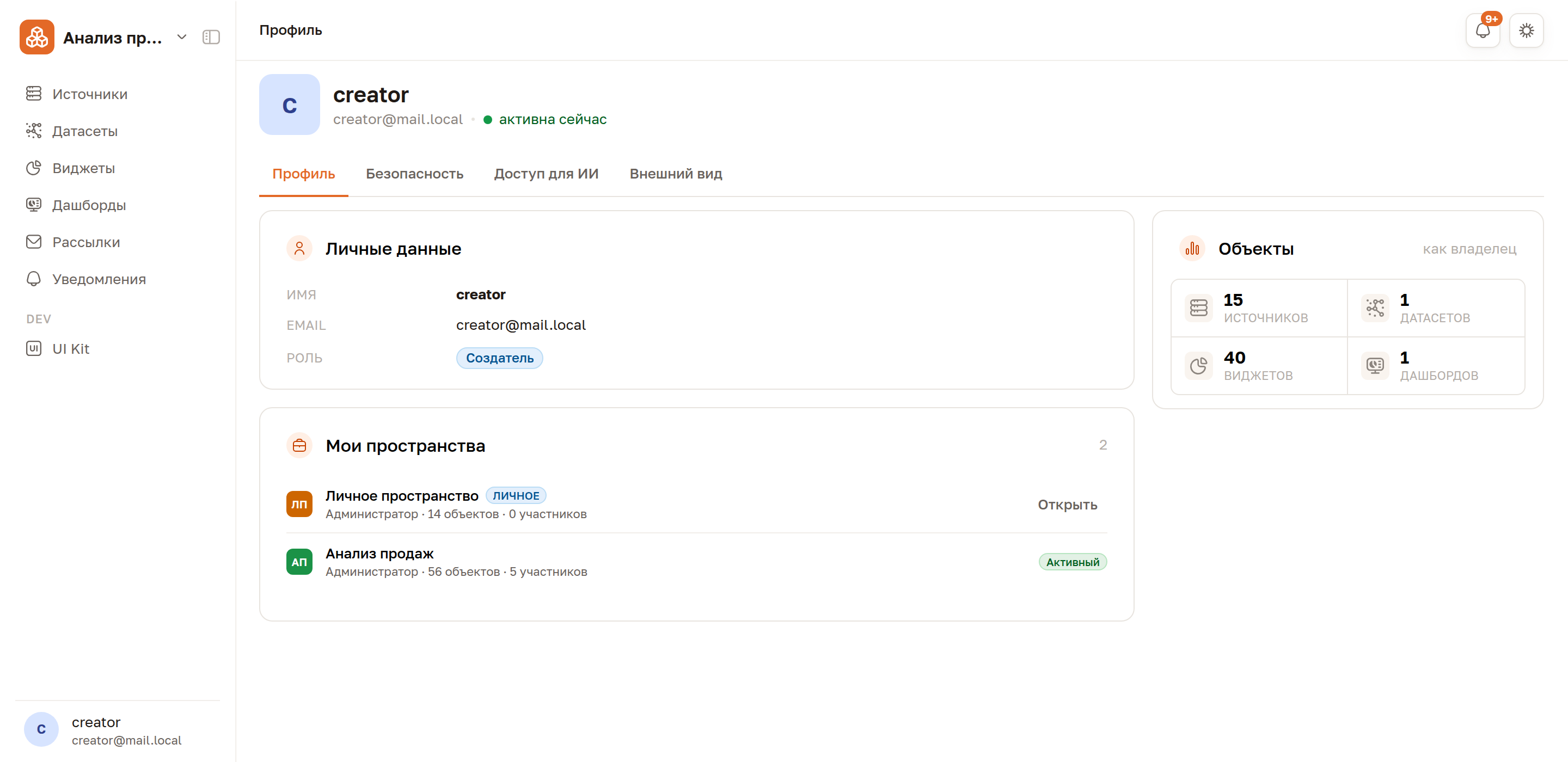Click the ЛП personal space icon
This screenshot has height=762, width=1568.
tap(299, 504)
